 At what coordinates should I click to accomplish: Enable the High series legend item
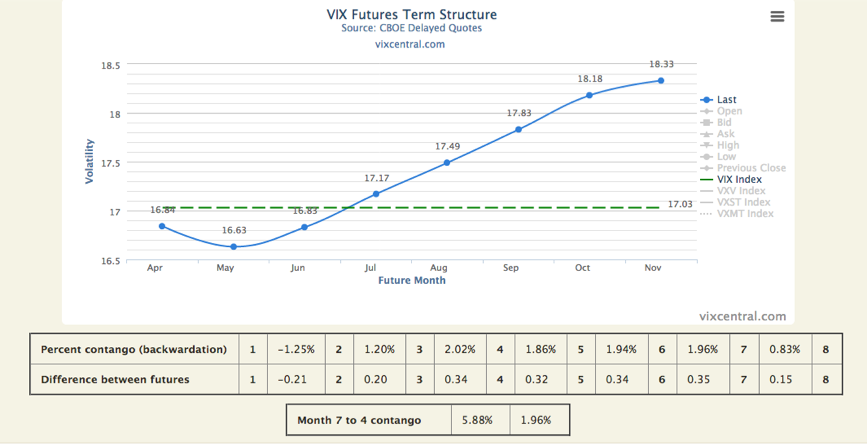pos(728,145)
